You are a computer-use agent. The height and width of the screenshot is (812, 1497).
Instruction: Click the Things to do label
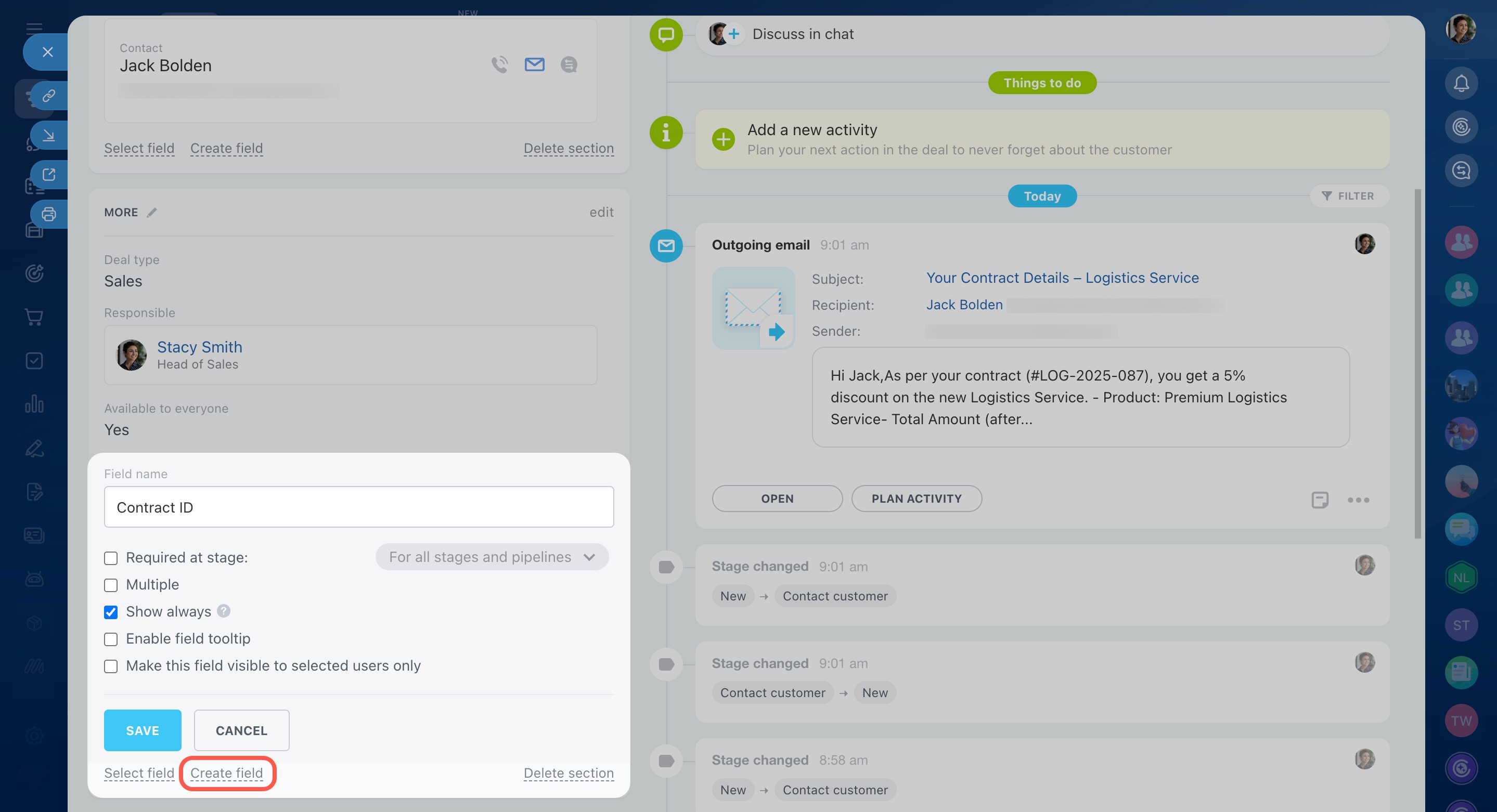point(1042,83)
